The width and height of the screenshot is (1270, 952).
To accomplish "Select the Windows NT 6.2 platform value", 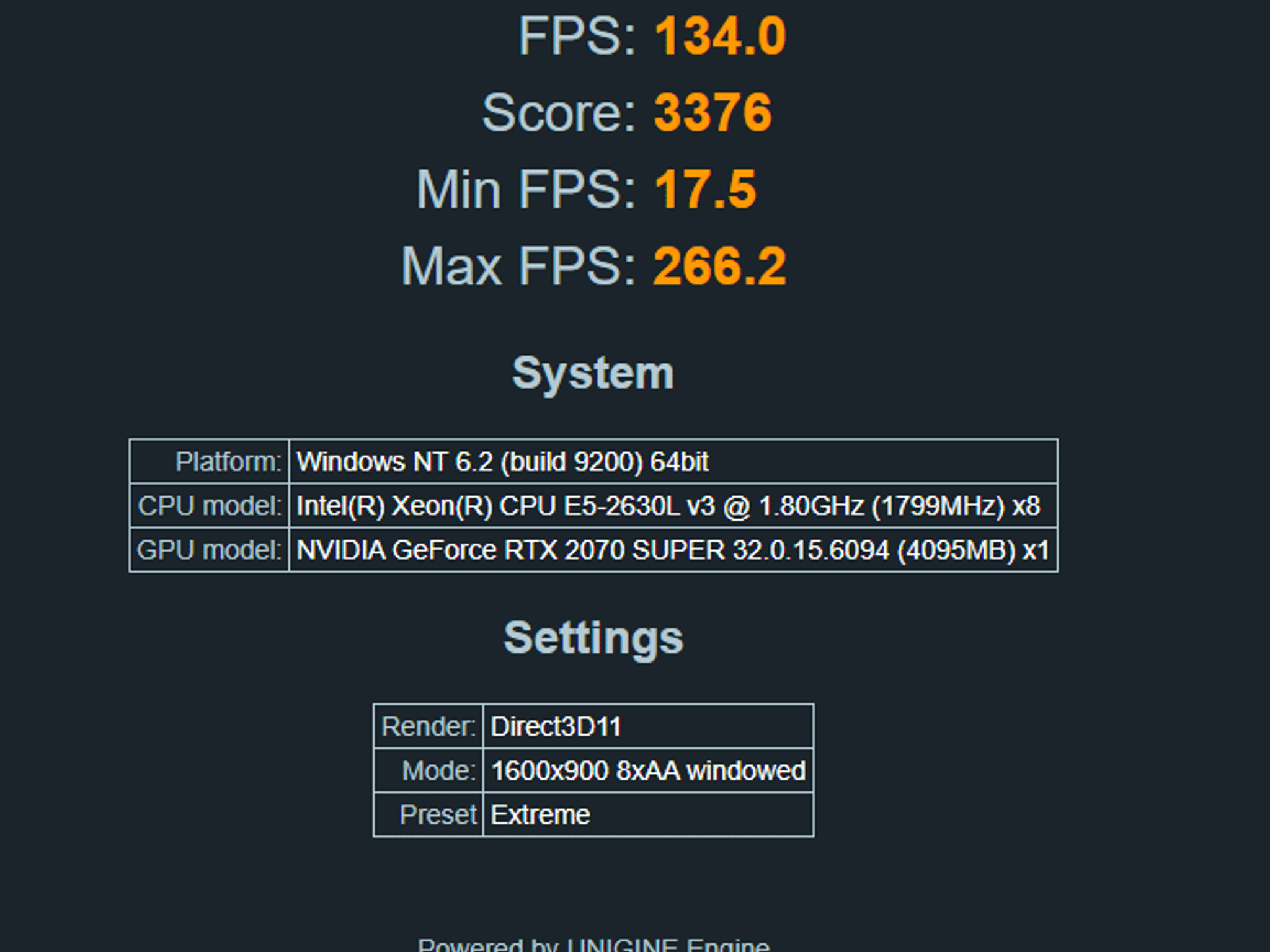I will 502,462.
